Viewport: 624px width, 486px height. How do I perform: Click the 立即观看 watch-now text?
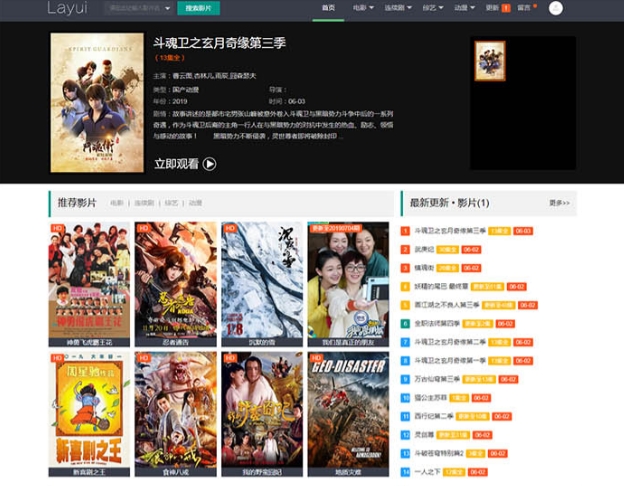[177, 164]
